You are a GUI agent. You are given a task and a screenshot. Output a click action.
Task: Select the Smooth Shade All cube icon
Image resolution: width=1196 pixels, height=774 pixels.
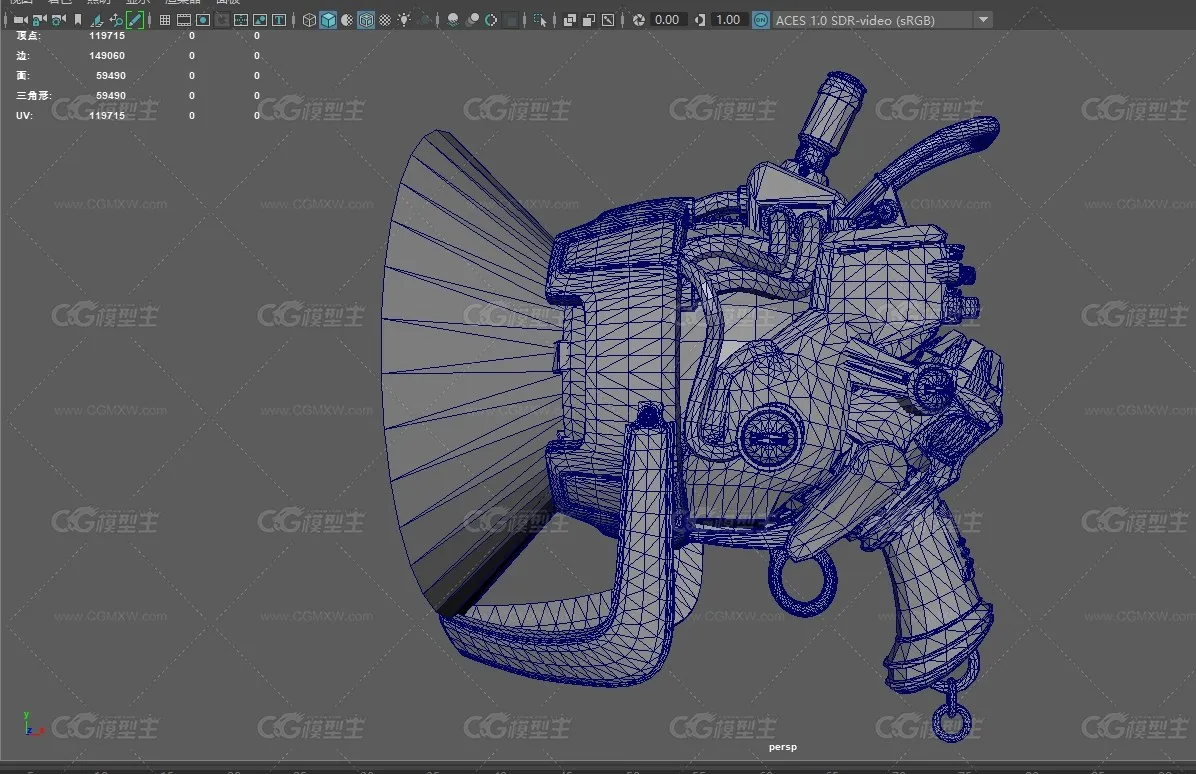tap(328, 20)
